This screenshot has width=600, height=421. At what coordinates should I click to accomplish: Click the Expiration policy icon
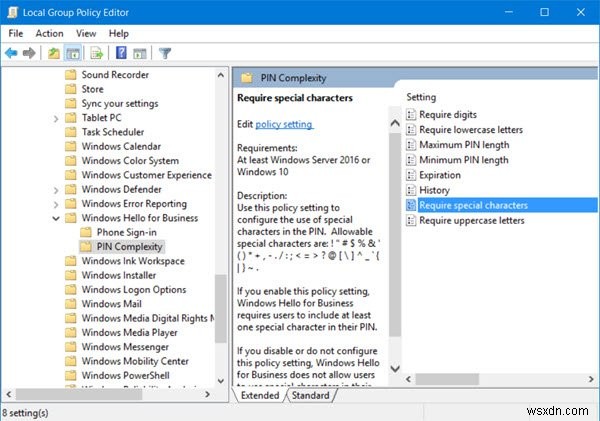click(x=411, y=175)
